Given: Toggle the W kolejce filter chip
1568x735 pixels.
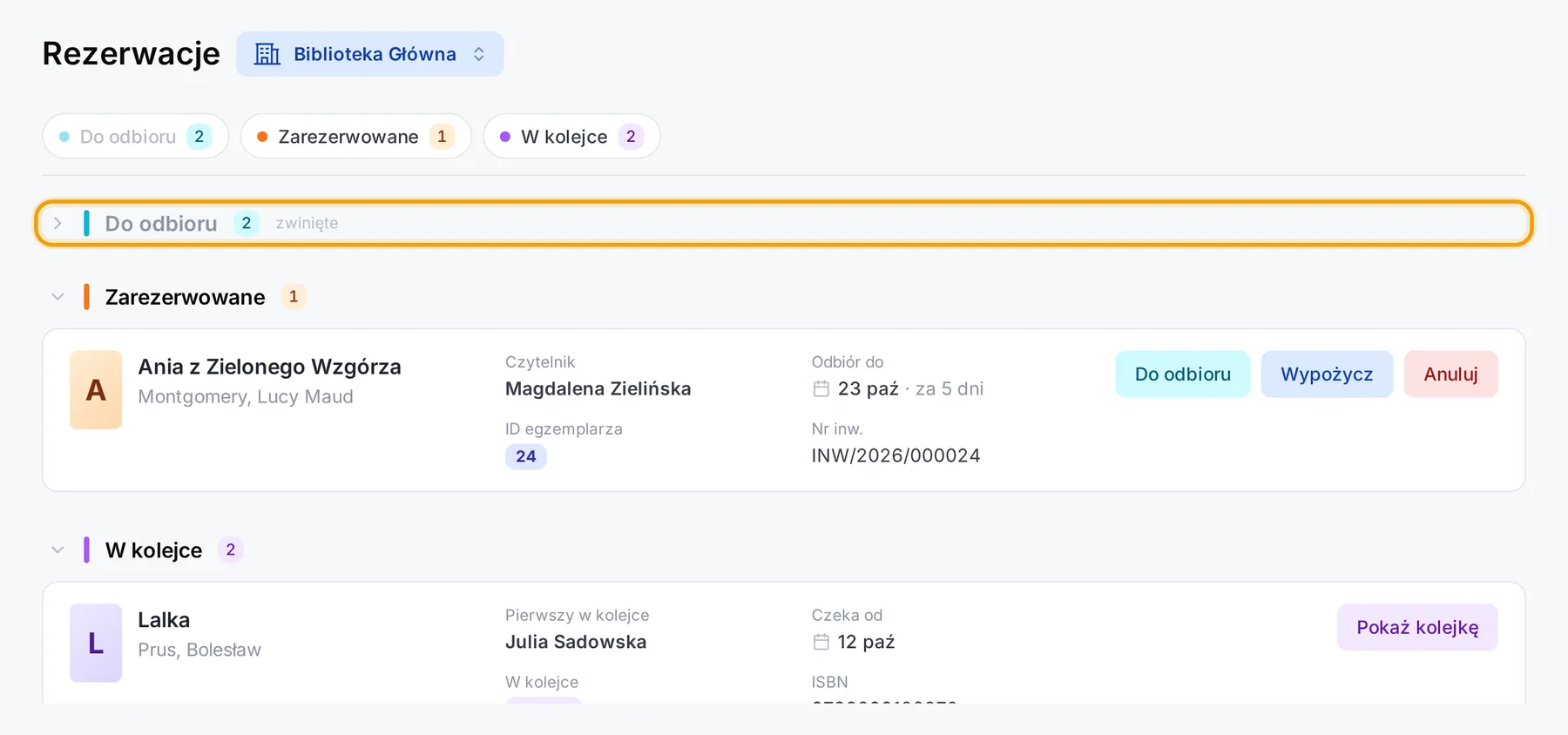Looking at the screenshot, I should tap(571, 137).
